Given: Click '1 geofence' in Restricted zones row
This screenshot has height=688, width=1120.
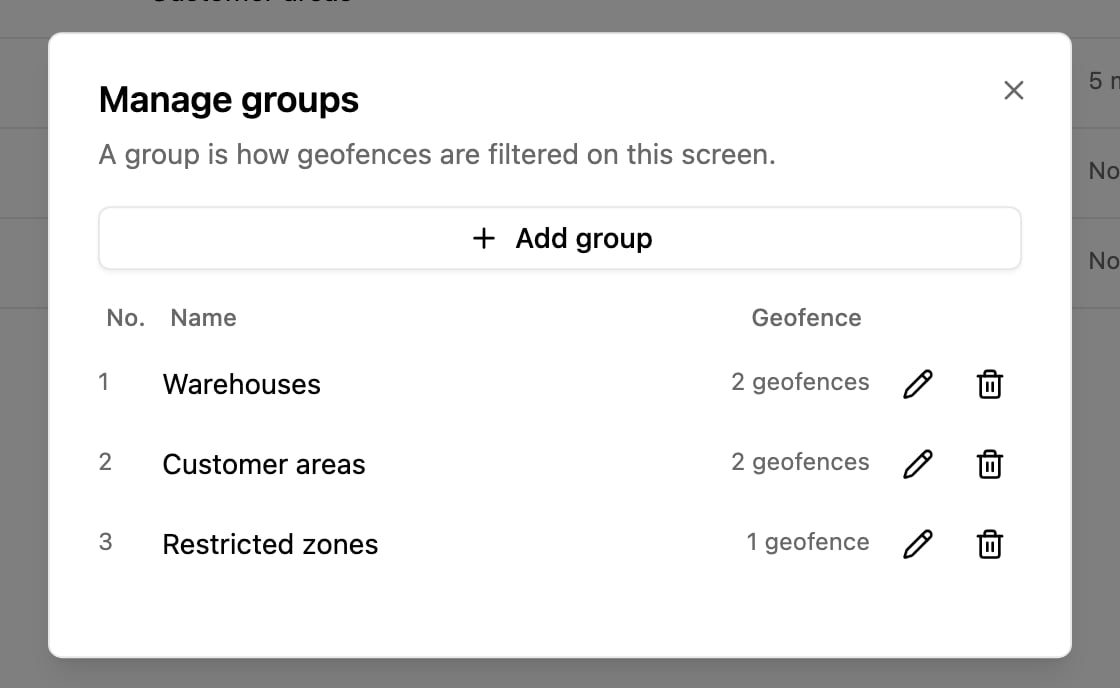Looking at the screenshot, I should 808,542.
